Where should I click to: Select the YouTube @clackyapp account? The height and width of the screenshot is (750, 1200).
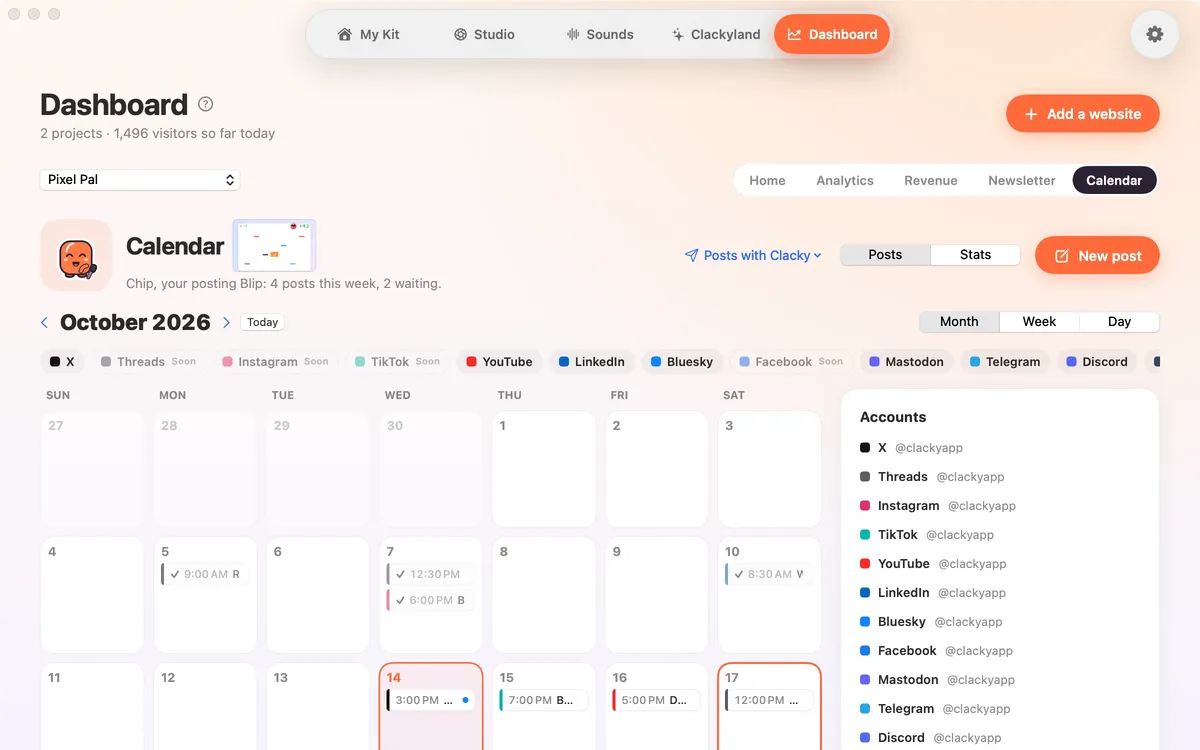[933, 564]
